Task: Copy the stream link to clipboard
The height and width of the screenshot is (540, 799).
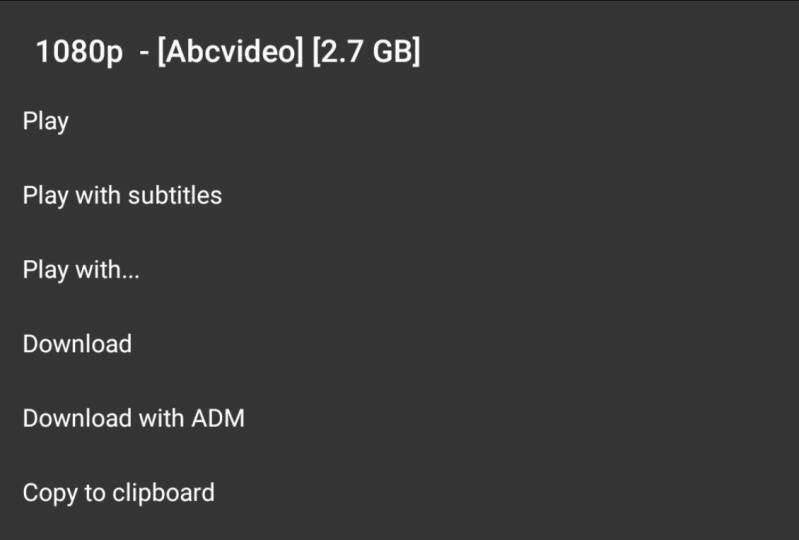Action: (118, 492)
